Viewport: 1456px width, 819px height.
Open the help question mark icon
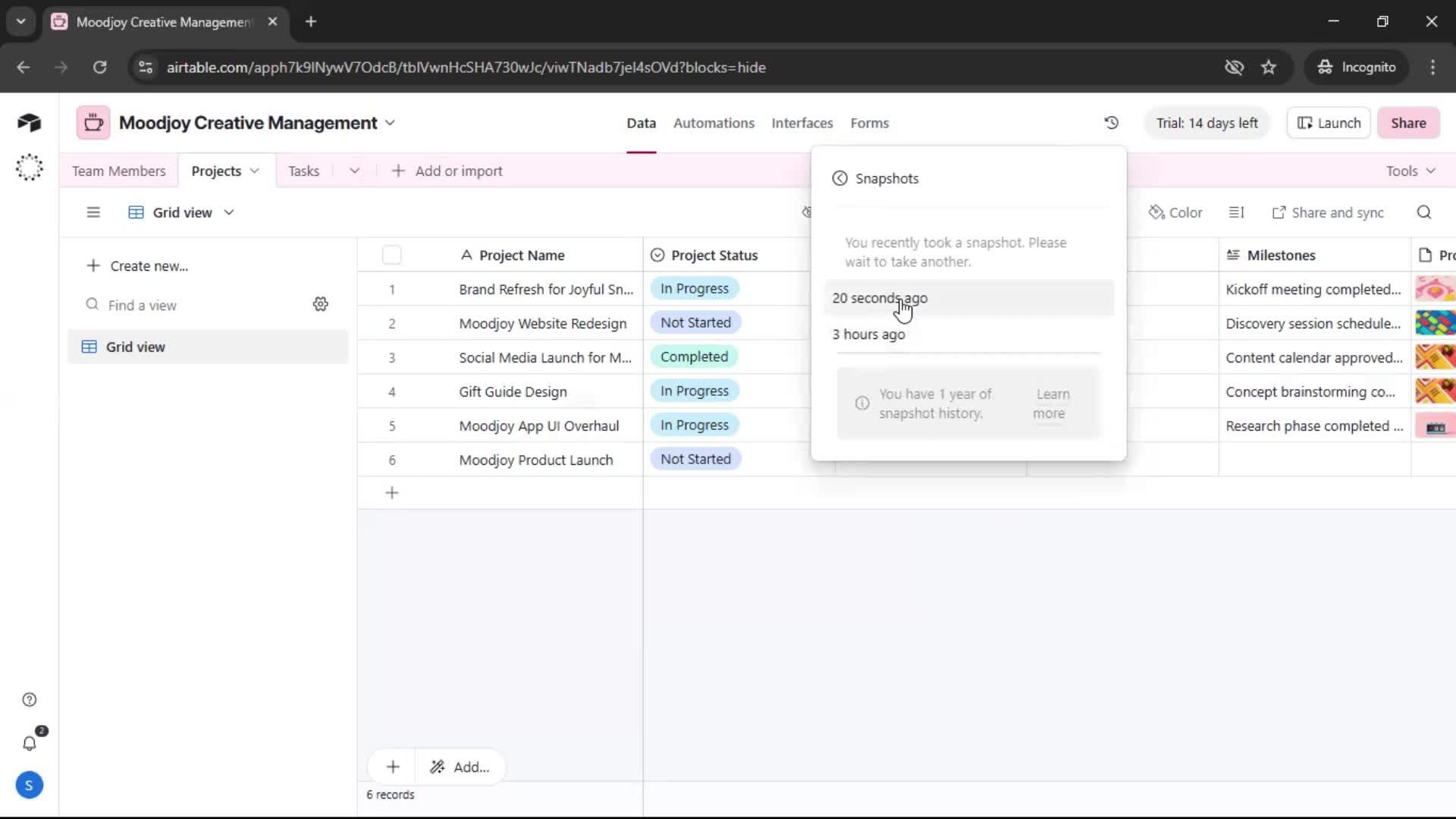29,700
